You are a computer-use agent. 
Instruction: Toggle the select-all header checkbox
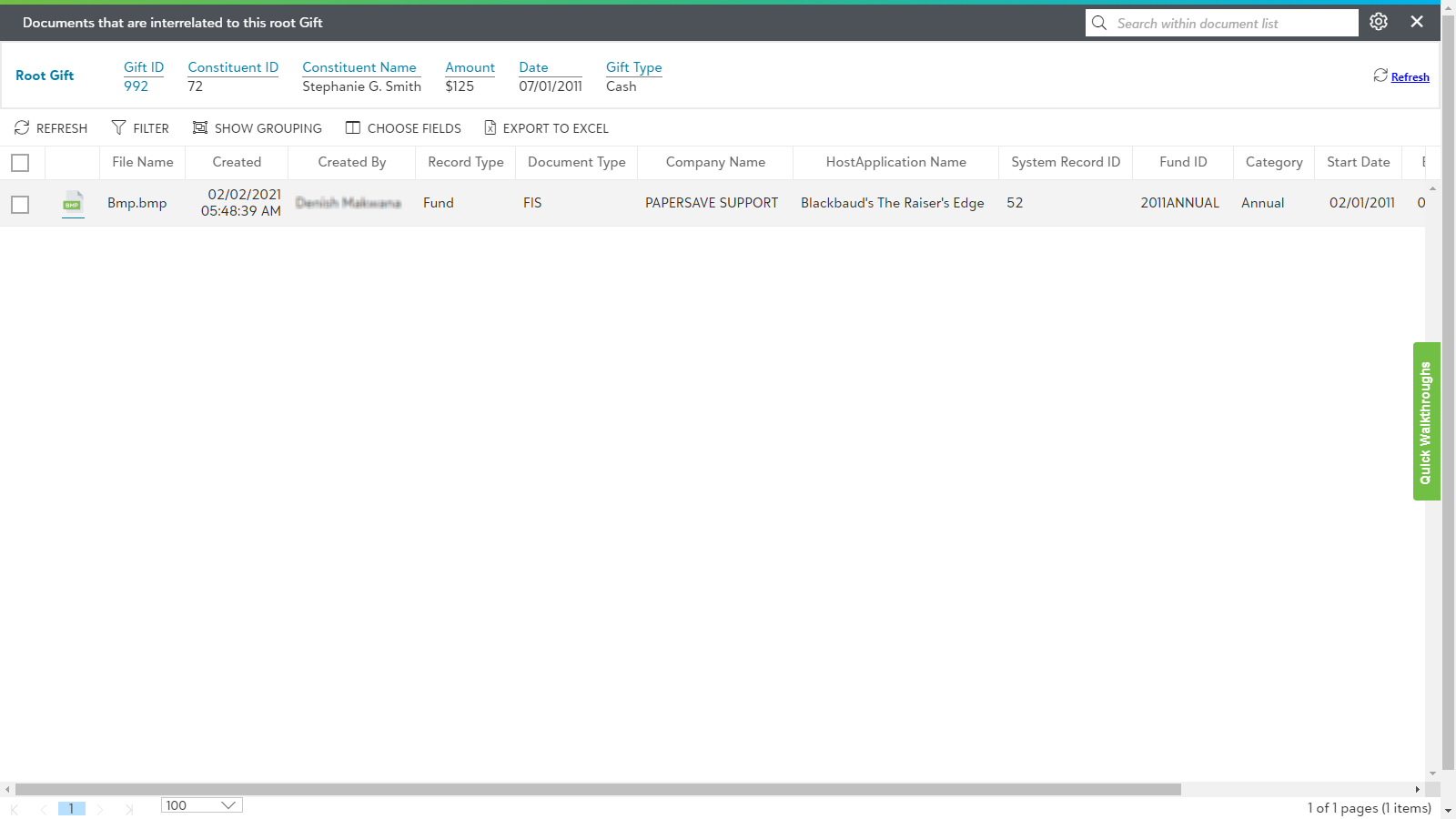[x=20, y=163]
